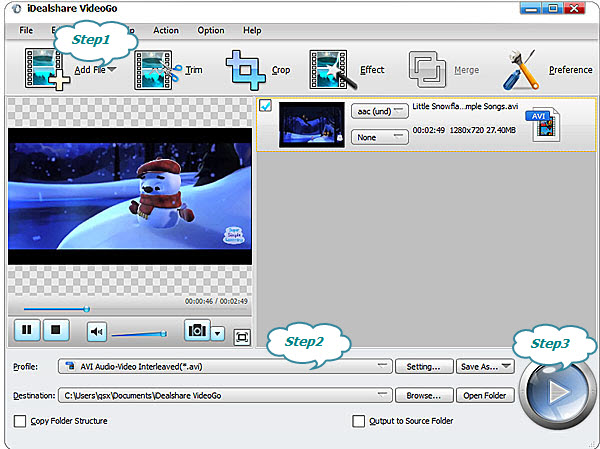
Task: Open the snapshot options dropdown arrow
Action: pos(217,333)
